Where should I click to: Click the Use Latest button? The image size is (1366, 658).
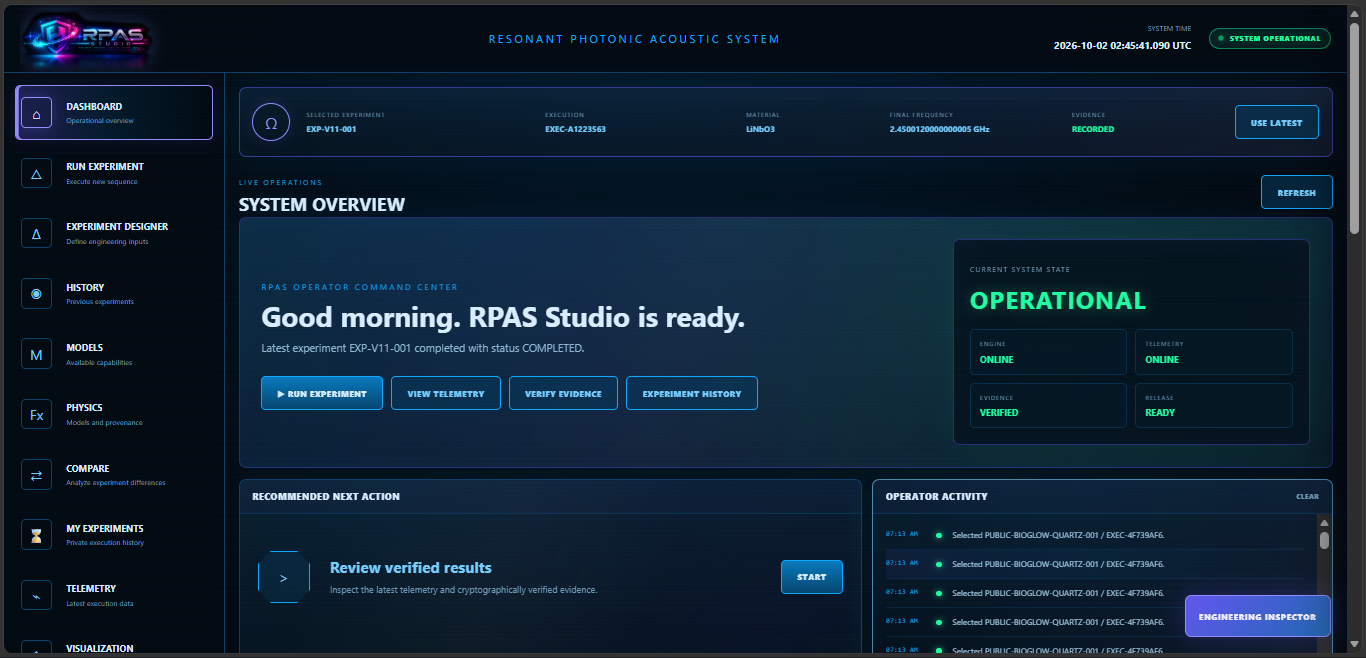tap(1276, 123)
